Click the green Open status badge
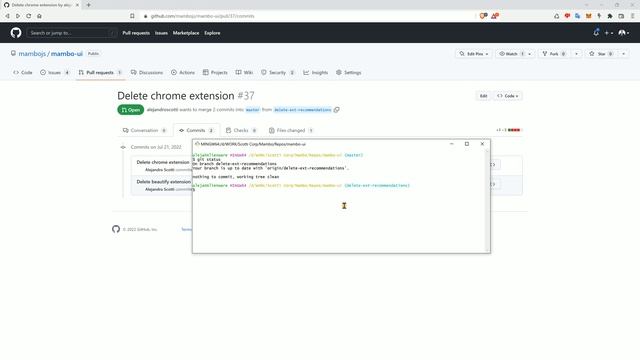 click(131, 110)
